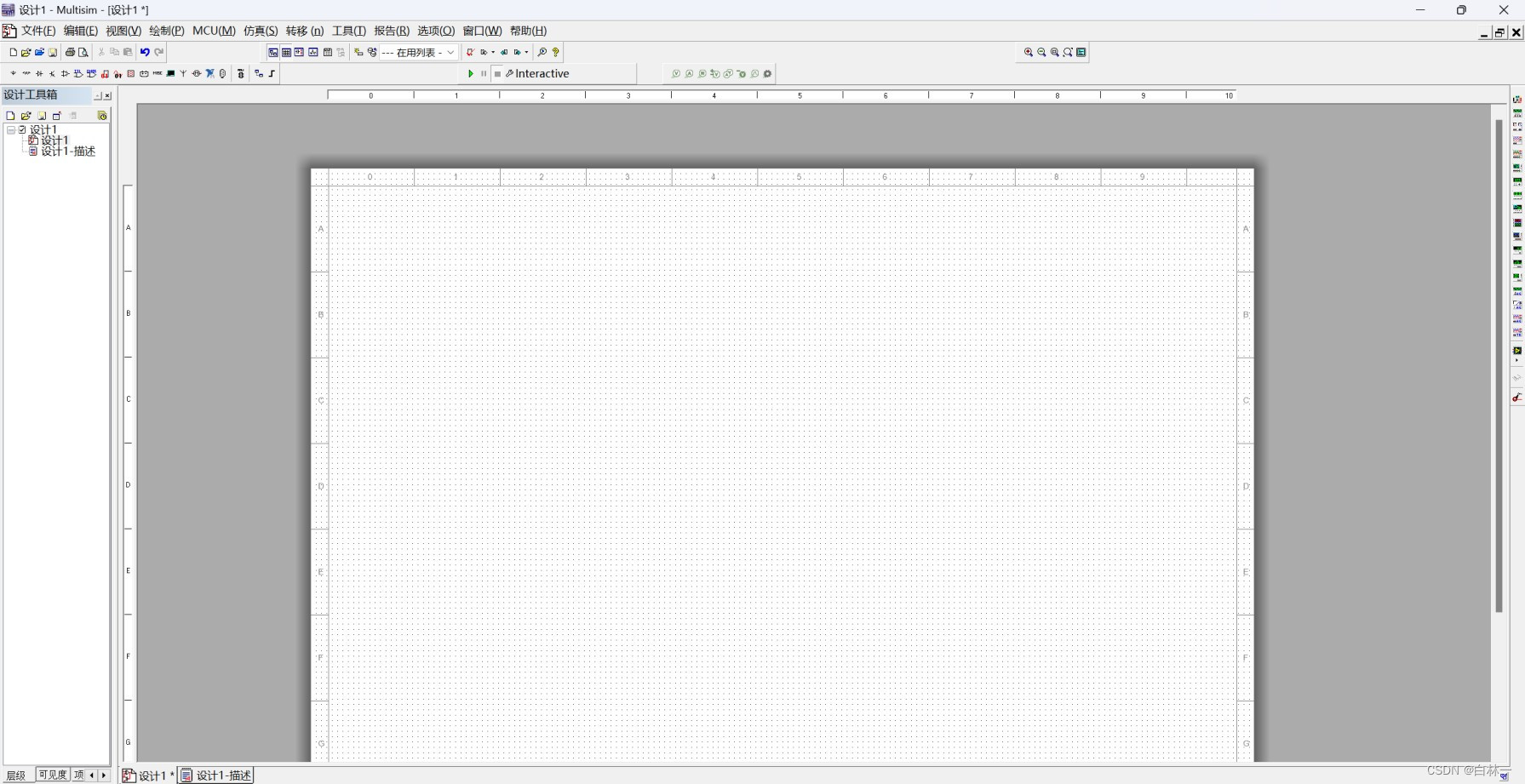Image resolution: width=1525 pixels, height=784 pixels.
Task: Run the simulation
Action: (470, 73)
